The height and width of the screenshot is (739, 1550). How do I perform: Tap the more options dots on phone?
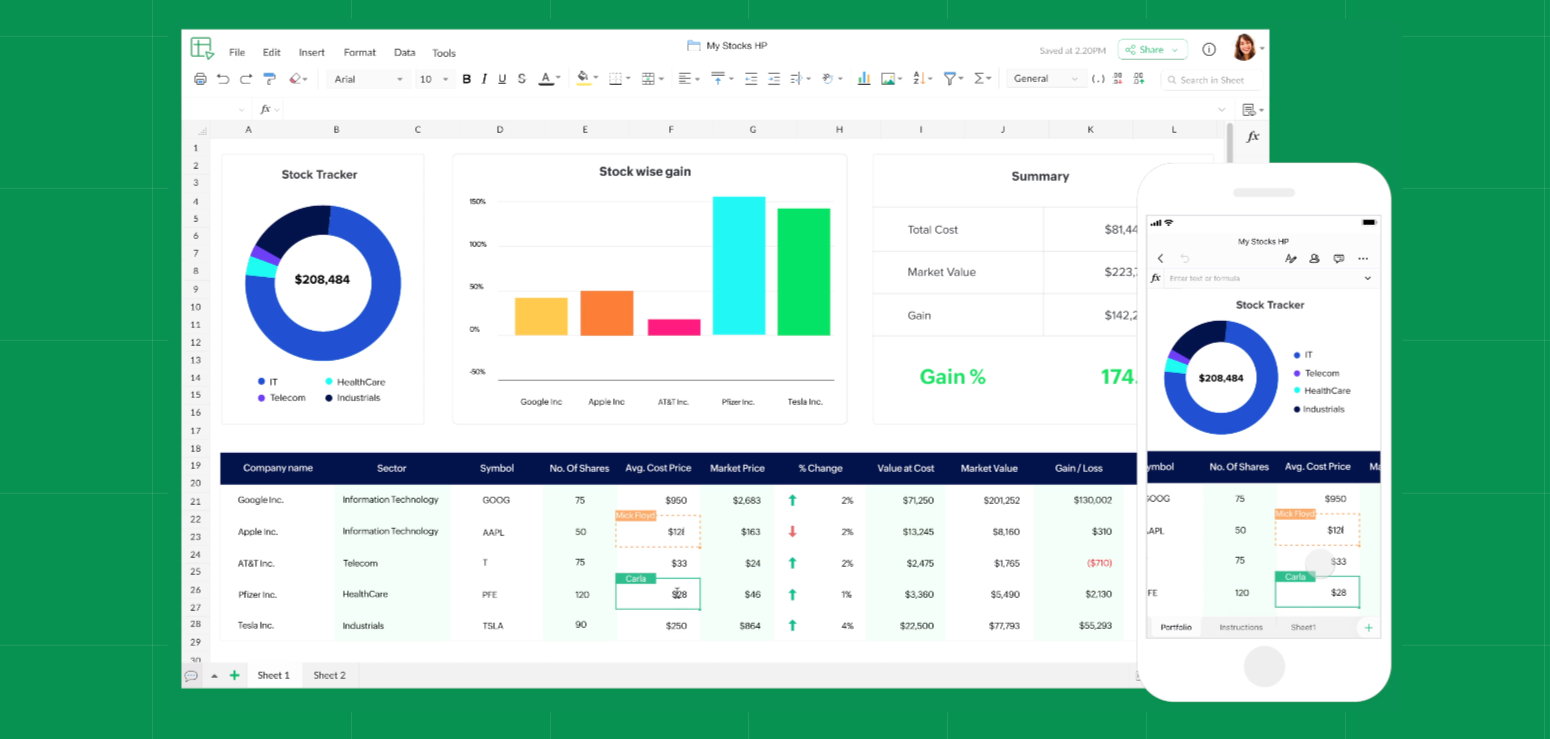point(1363,259)
